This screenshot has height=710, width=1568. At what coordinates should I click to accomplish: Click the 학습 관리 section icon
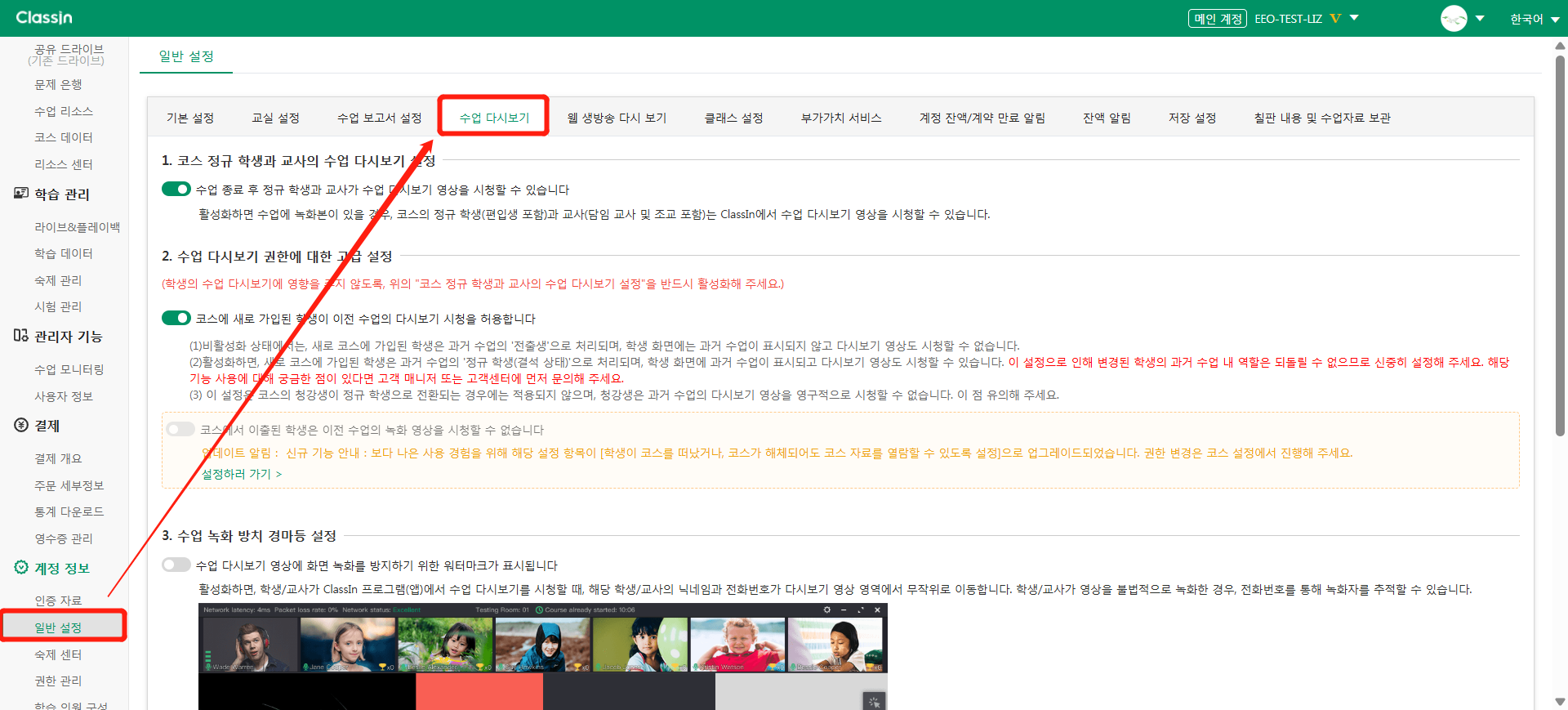(x=21, y=194)
